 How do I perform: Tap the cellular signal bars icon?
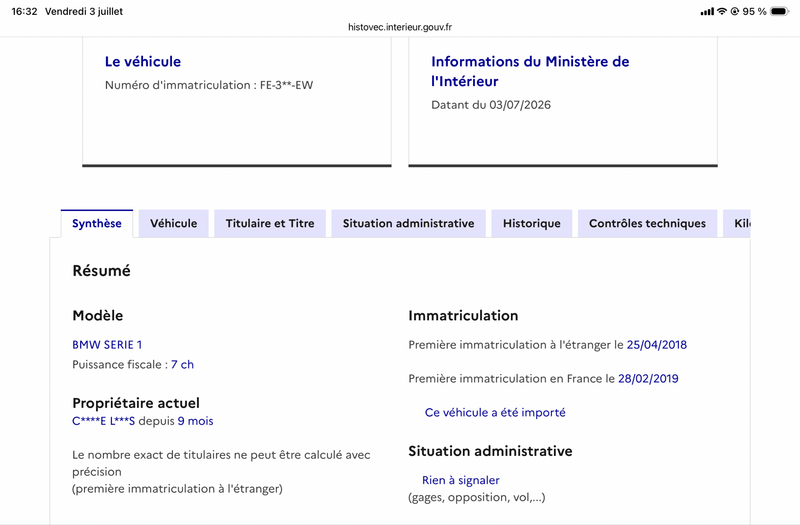(x=707, y=11)
